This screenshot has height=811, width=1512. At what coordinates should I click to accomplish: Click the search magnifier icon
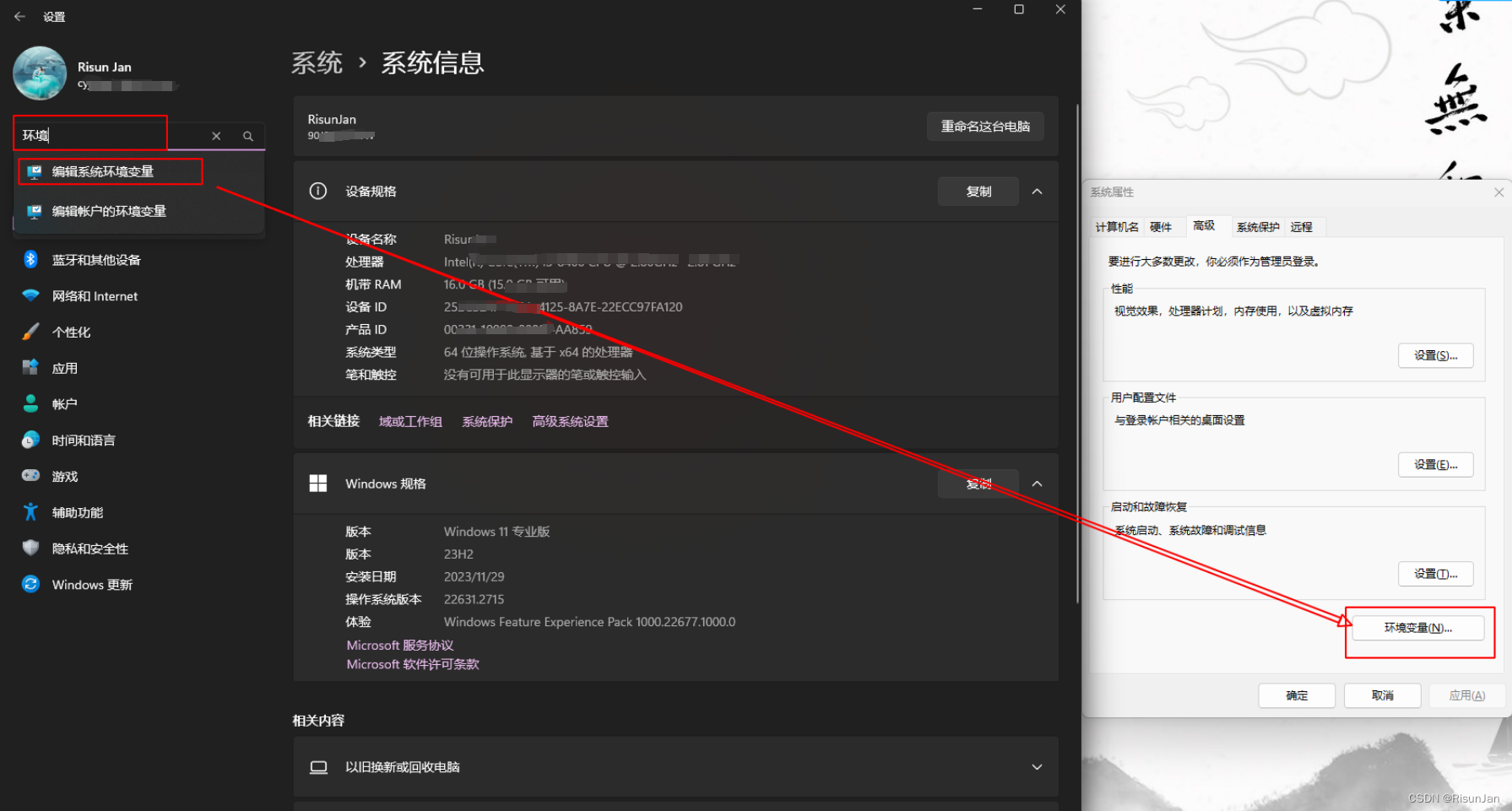click(x=248, y=136)
